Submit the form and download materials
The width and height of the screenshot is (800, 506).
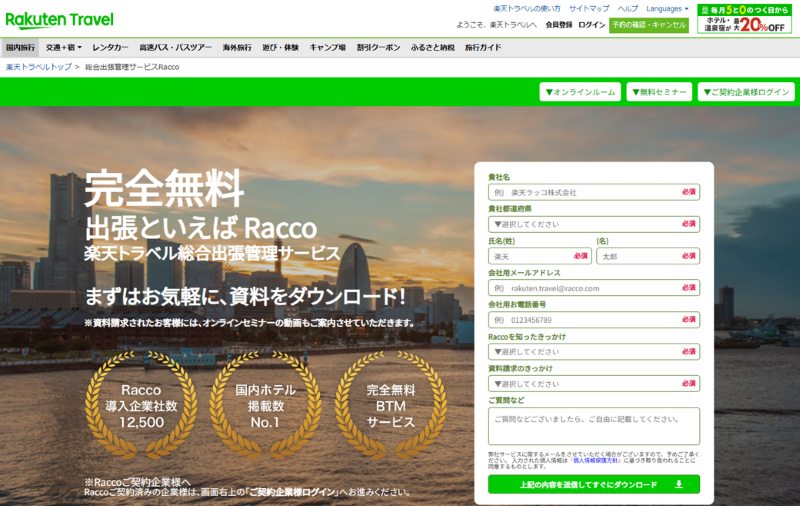[x=594, y=484]
